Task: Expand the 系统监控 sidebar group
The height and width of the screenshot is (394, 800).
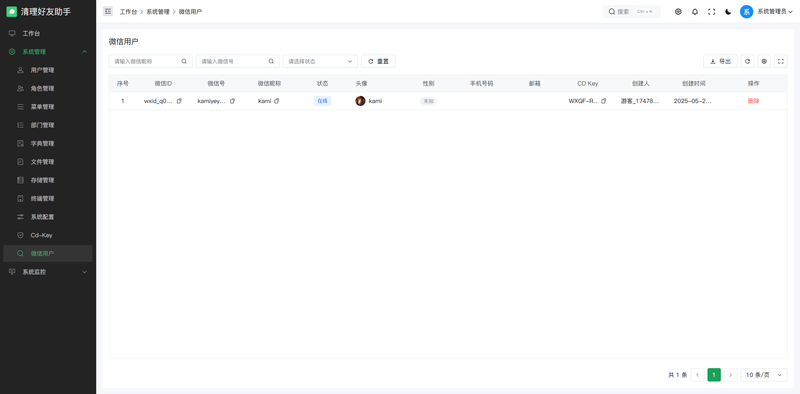Action: pos(48,272)
